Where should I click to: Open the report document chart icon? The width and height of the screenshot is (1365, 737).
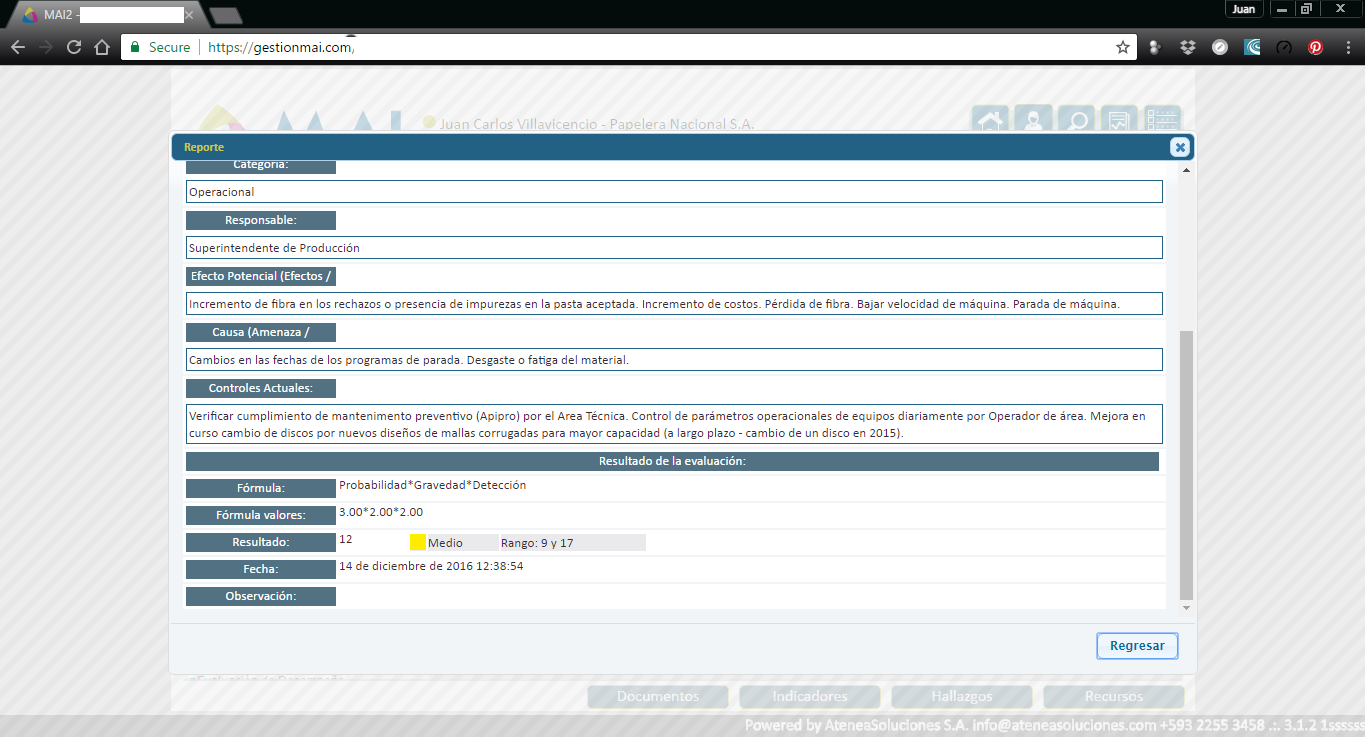coord(1119,121)
